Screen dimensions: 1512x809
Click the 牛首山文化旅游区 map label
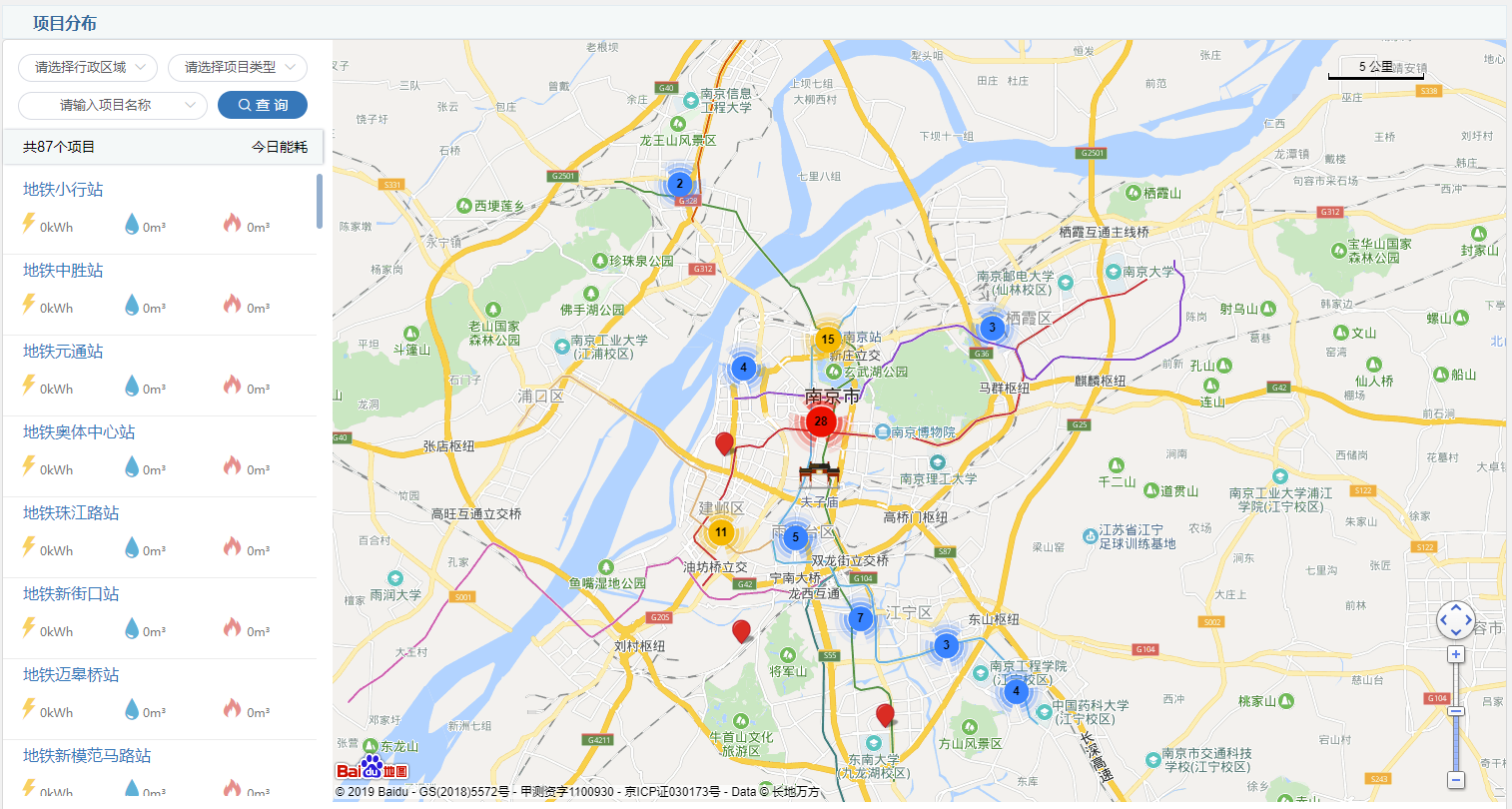coord(741,744)
